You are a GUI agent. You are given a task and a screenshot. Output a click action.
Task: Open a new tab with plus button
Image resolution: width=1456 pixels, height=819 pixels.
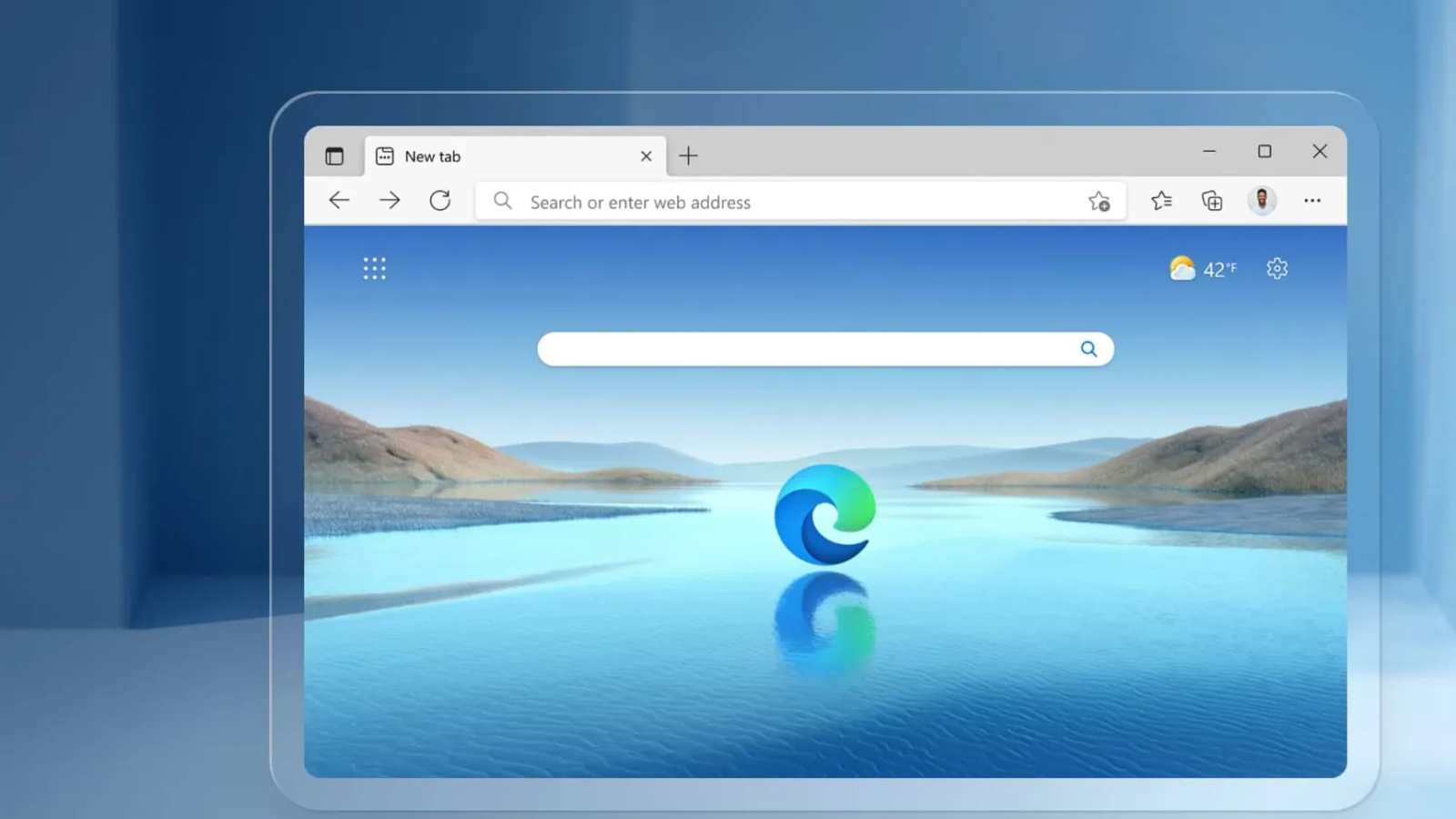pos(689,157)
